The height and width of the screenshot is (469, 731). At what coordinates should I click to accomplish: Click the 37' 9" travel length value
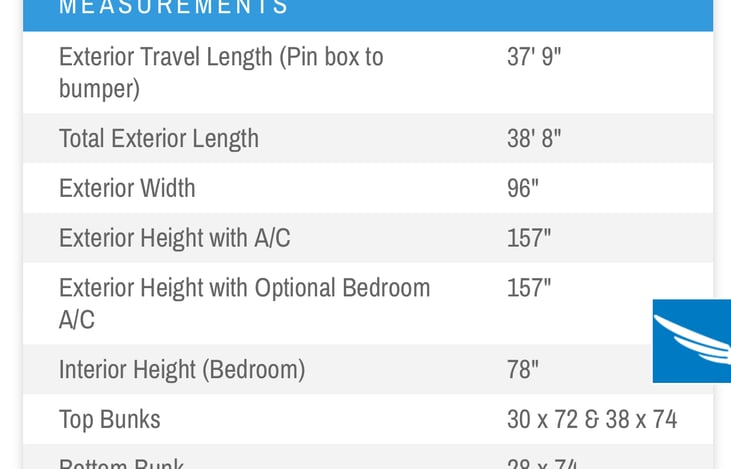(x=534, y=57)
